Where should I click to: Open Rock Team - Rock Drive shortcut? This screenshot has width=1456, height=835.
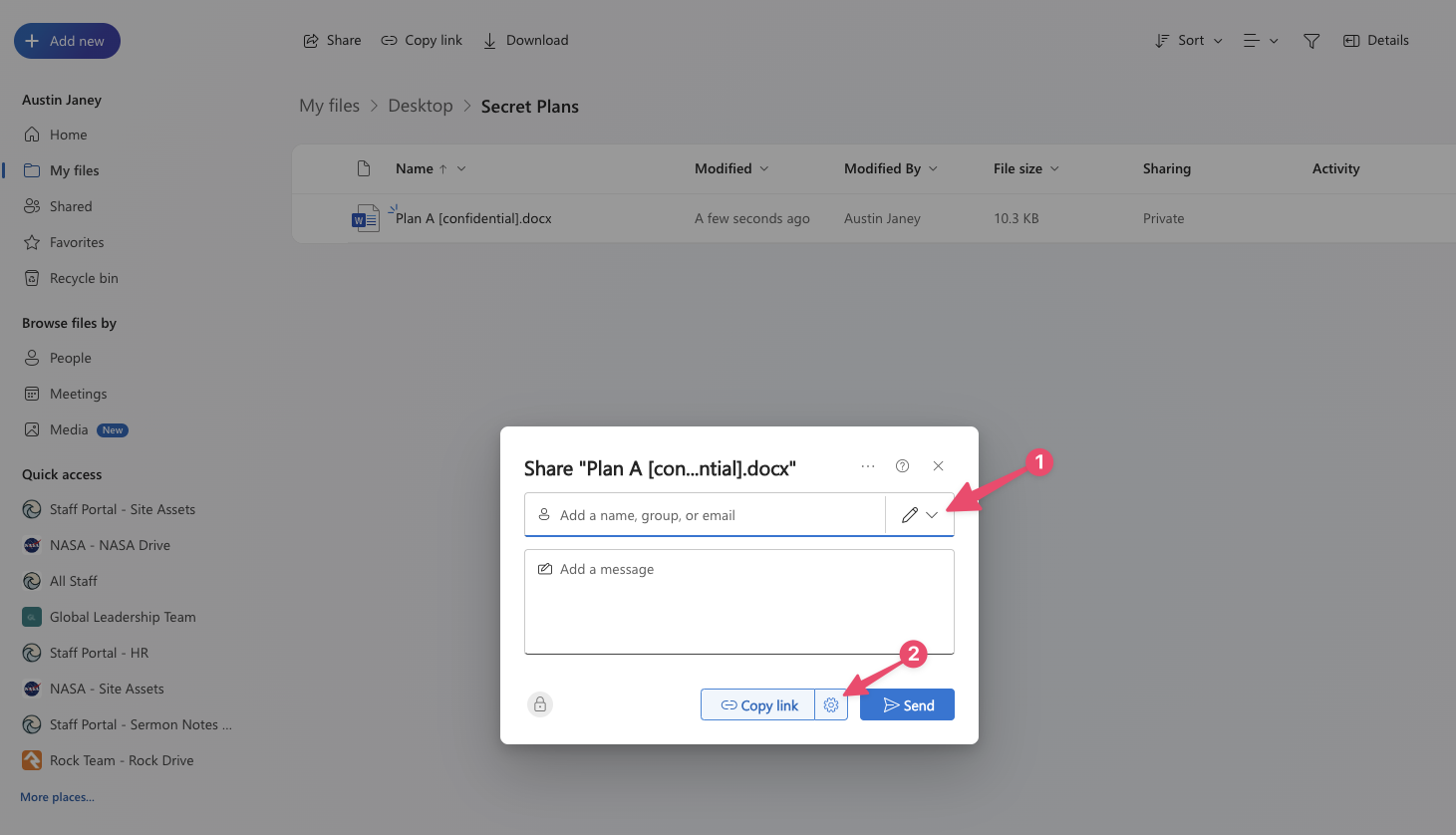tap(122, 760)
